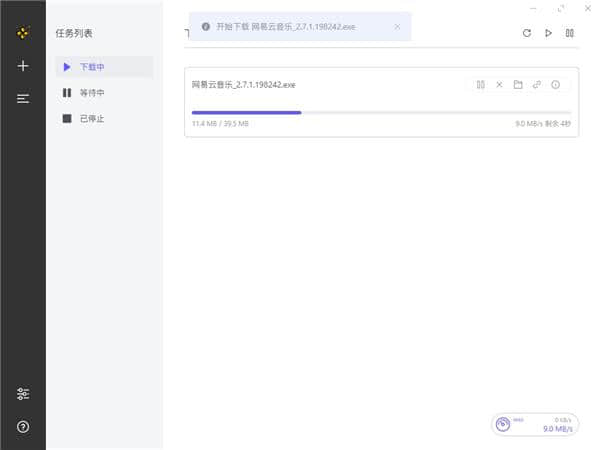Pause all tasks from the top toolbar
The width and height of the screenshot is (600, 450).
pyautogui.click(x=569, y=33)
